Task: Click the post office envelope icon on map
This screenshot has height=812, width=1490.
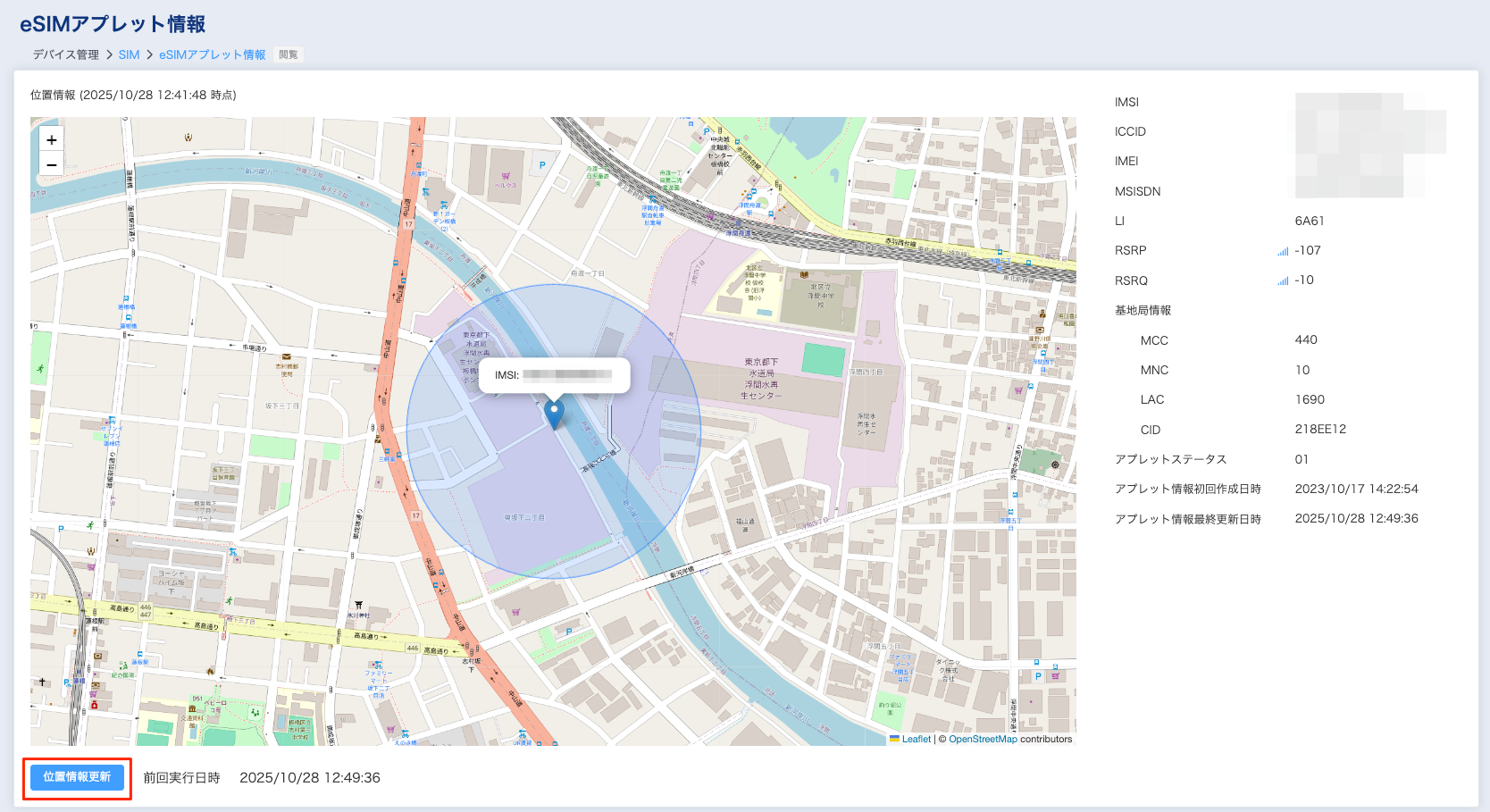Action: click(286, 356)
